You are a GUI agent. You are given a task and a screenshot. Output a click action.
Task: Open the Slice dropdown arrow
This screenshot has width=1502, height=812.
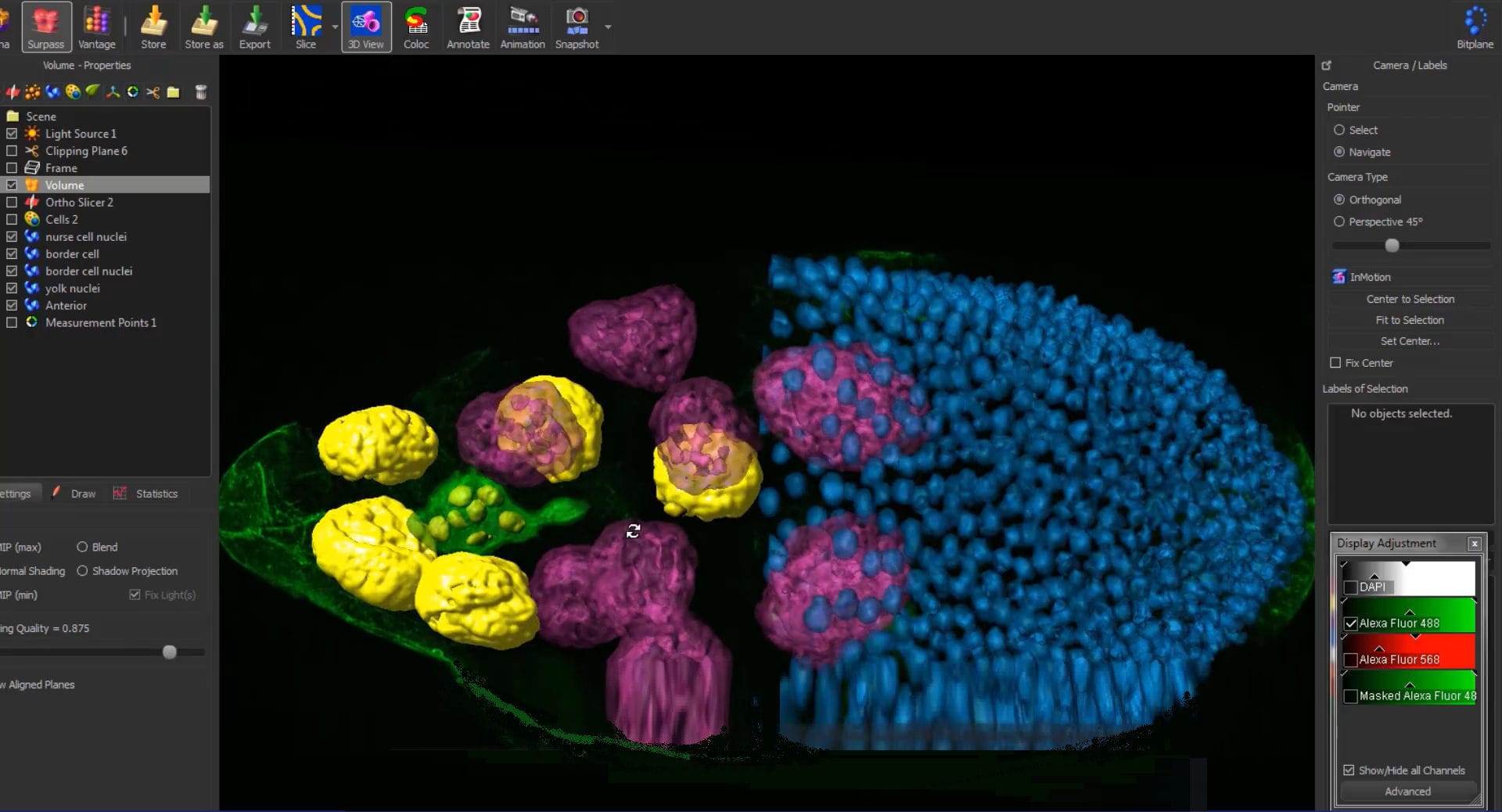click(x=334, y=26)
